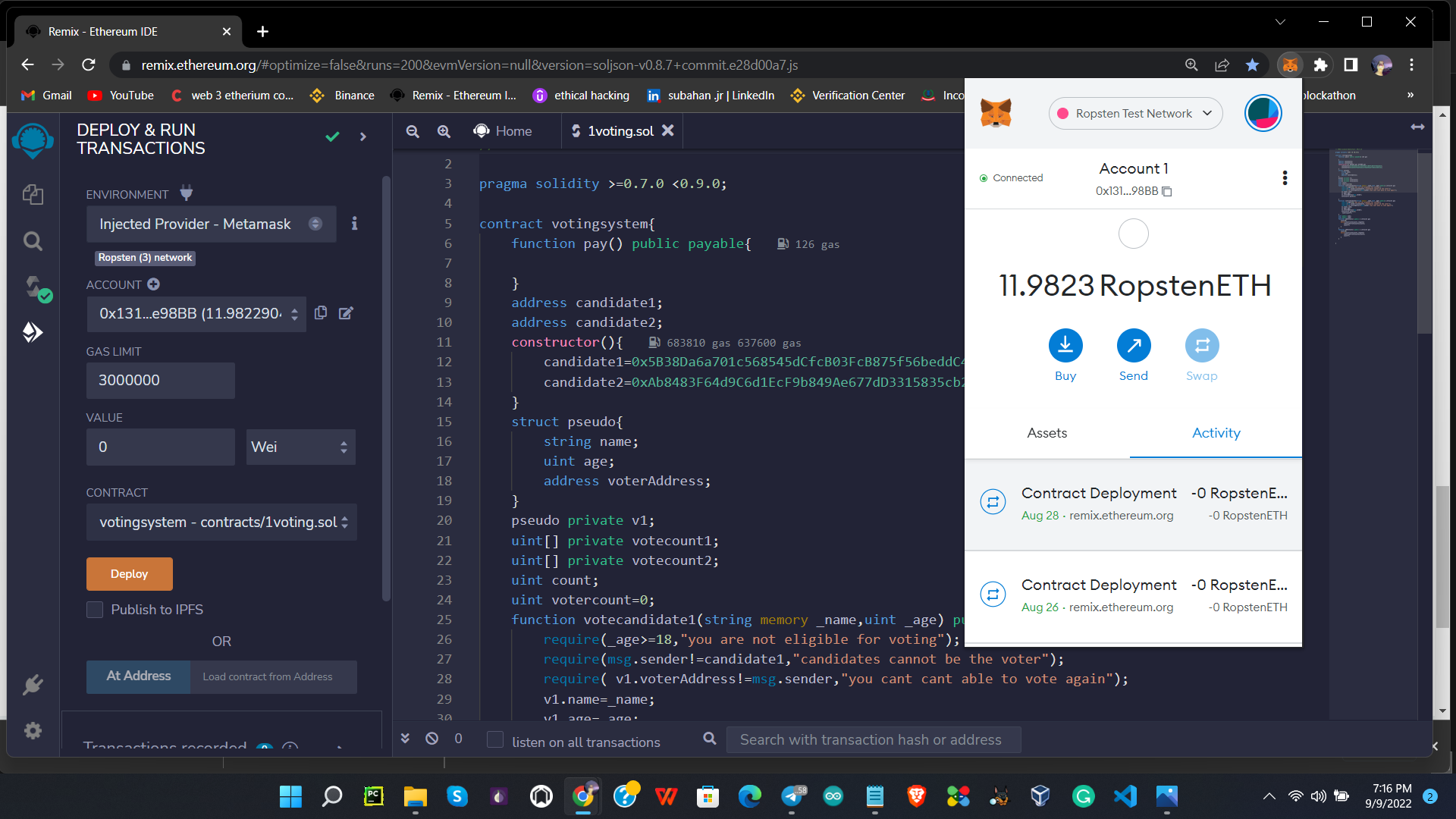Image resolution: width=1456 pixels, height=819 pixels.
Task: Switch to the Home editor tab
Action: click(503, 131)
